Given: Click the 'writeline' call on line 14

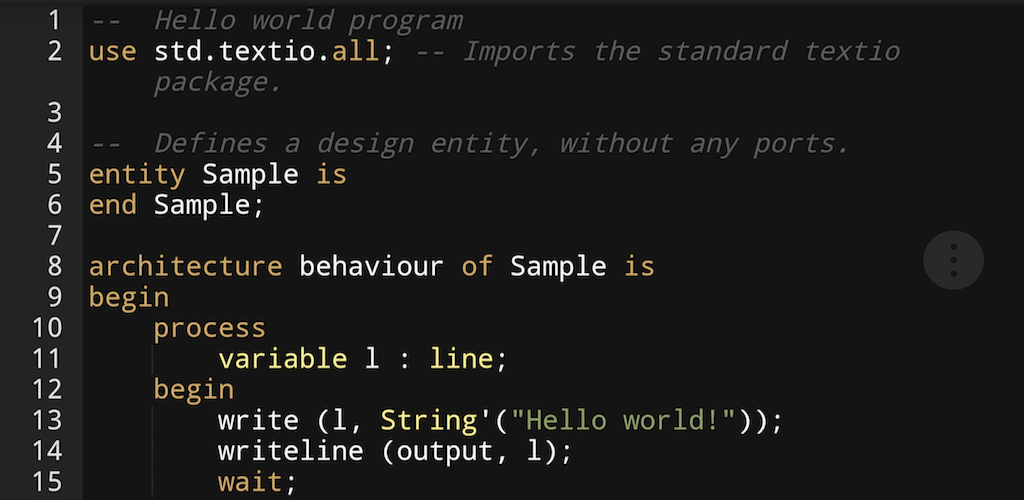Looking at the screenshot, I should pos(291,450).
